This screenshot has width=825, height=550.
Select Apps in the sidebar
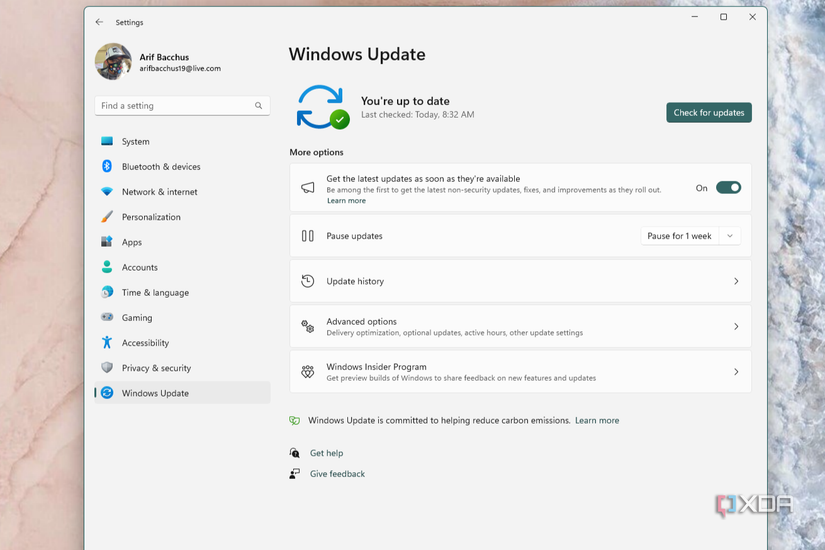tap(183, 242)
